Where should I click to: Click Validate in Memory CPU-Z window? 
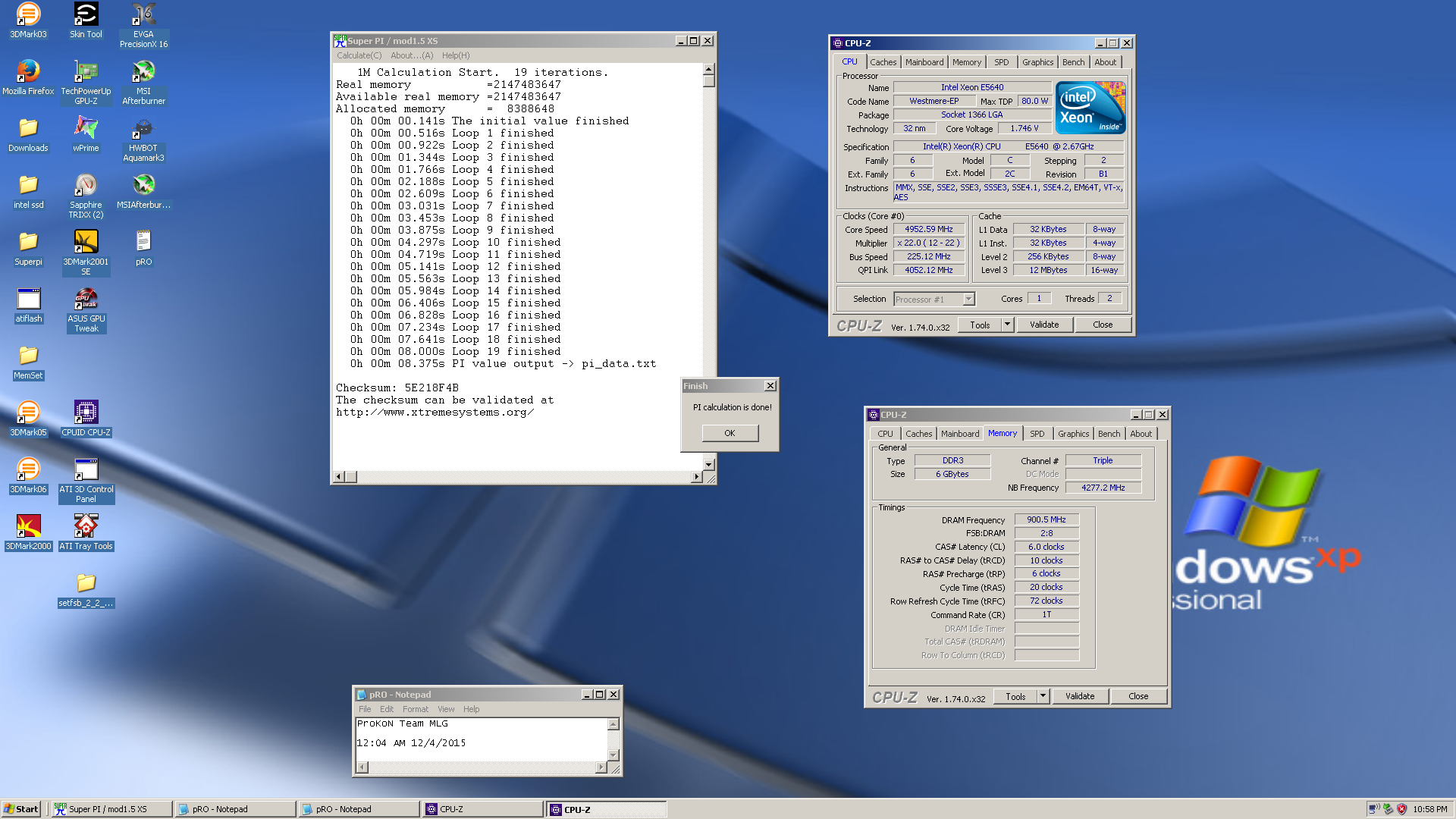pyautogui.click(x=1080, y=696)
